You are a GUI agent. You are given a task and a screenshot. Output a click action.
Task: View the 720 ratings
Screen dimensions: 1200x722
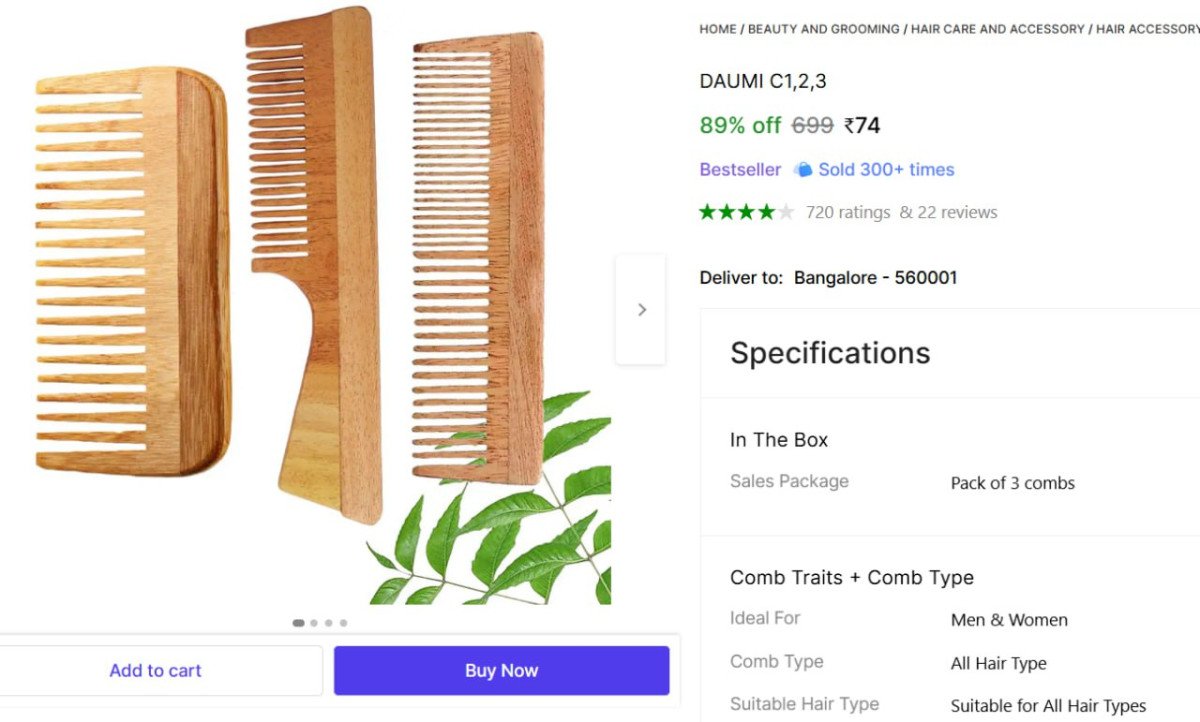(x=848, y=212)
